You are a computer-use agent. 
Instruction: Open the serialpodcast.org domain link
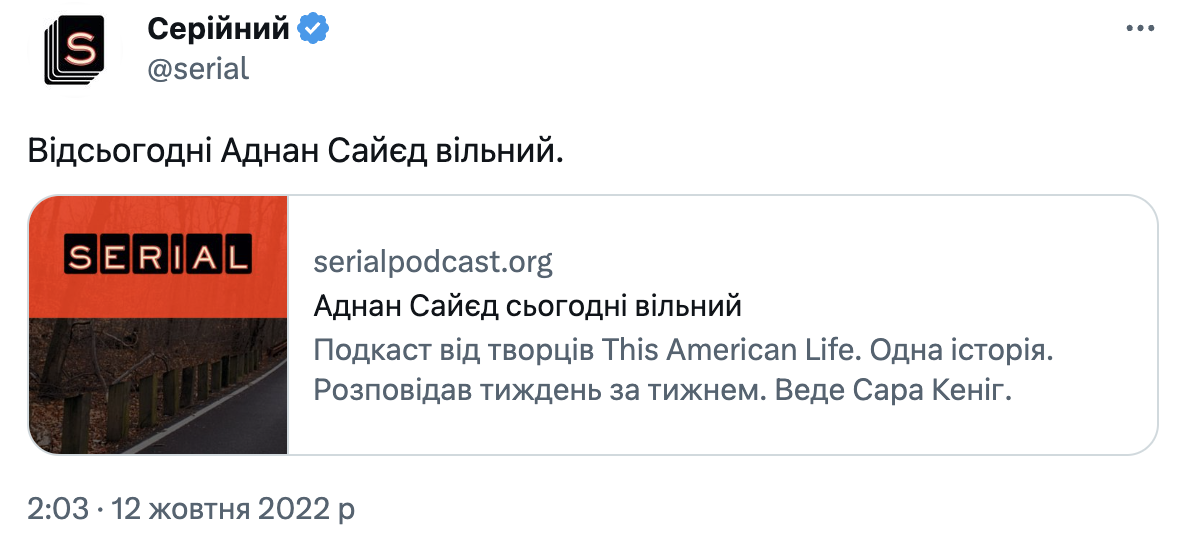click(x=433, y=263)
